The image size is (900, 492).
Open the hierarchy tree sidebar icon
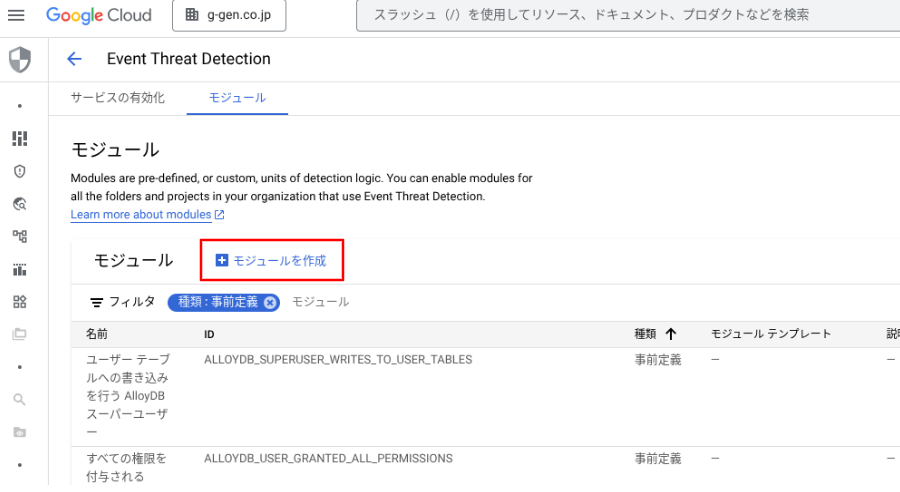[x=20, y=236]
